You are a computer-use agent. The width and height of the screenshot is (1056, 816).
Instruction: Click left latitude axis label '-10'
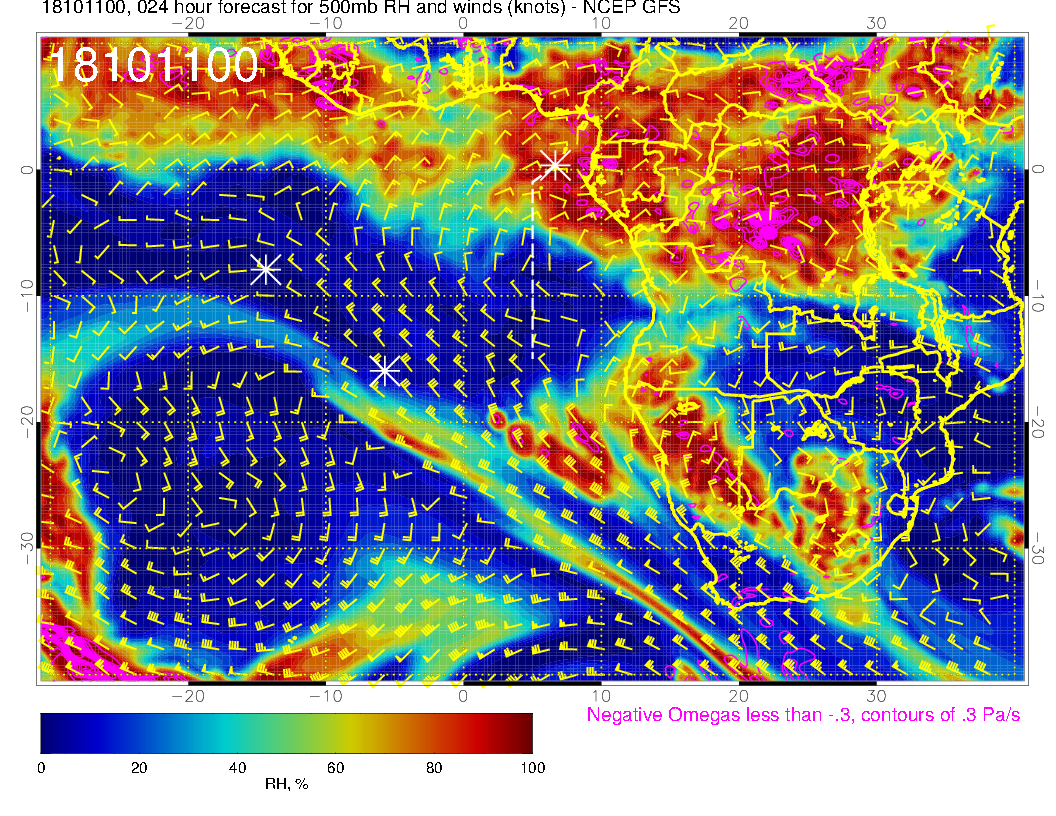[x=26, y=294]
